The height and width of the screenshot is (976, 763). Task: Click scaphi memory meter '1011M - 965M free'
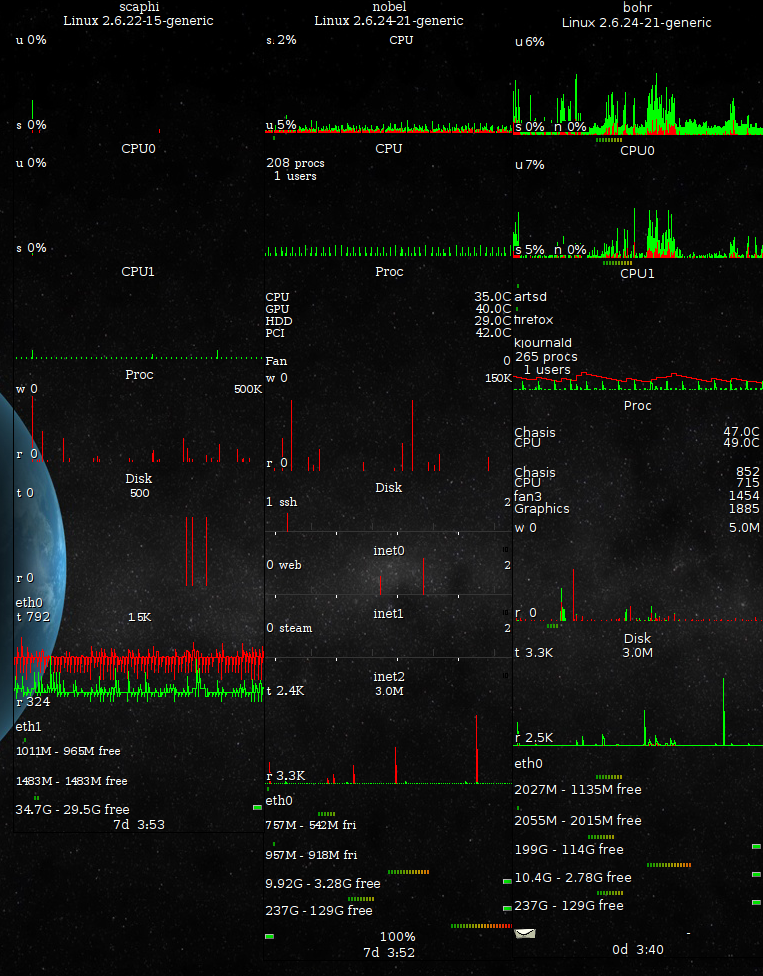(x=68, y=751)
